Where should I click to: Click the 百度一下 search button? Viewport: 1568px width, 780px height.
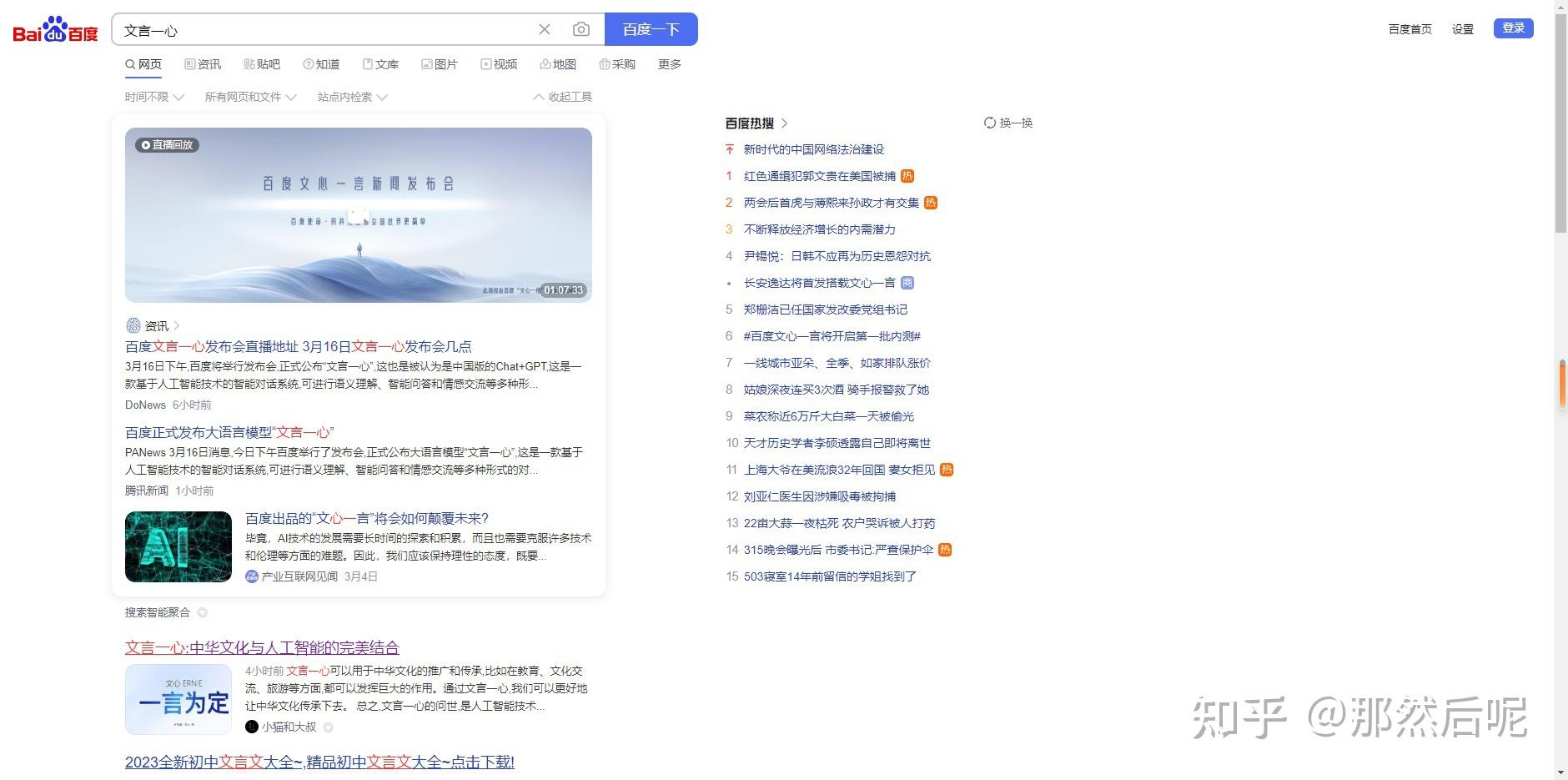point(651,29)
